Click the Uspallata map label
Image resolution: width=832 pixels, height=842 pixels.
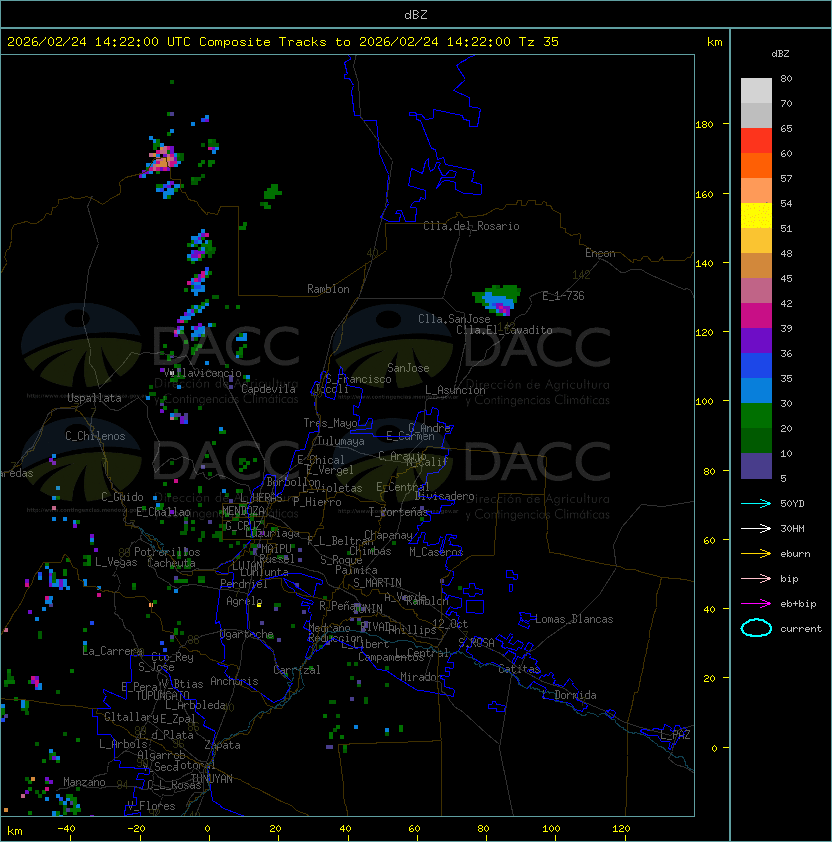(x=94, y=398)
